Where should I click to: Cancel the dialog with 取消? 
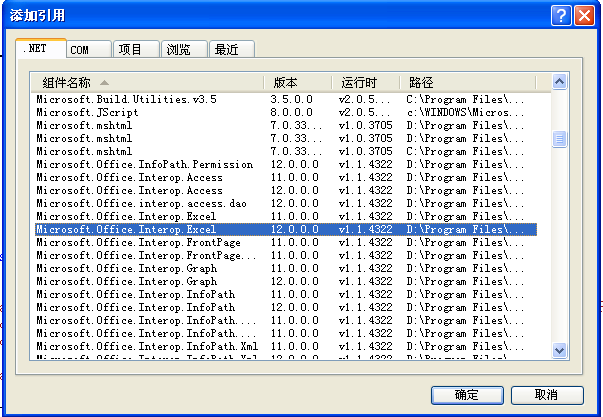click(547, 395)
